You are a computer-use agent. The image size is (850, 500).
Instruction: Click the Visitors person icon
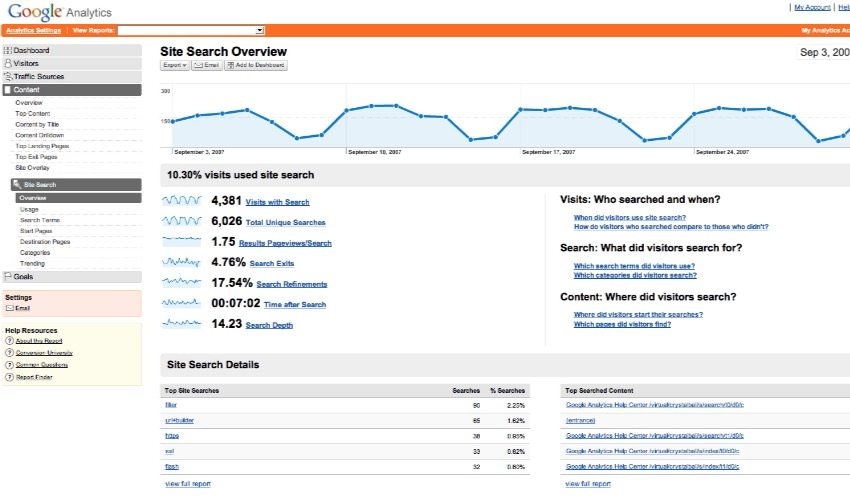[8, 63]
